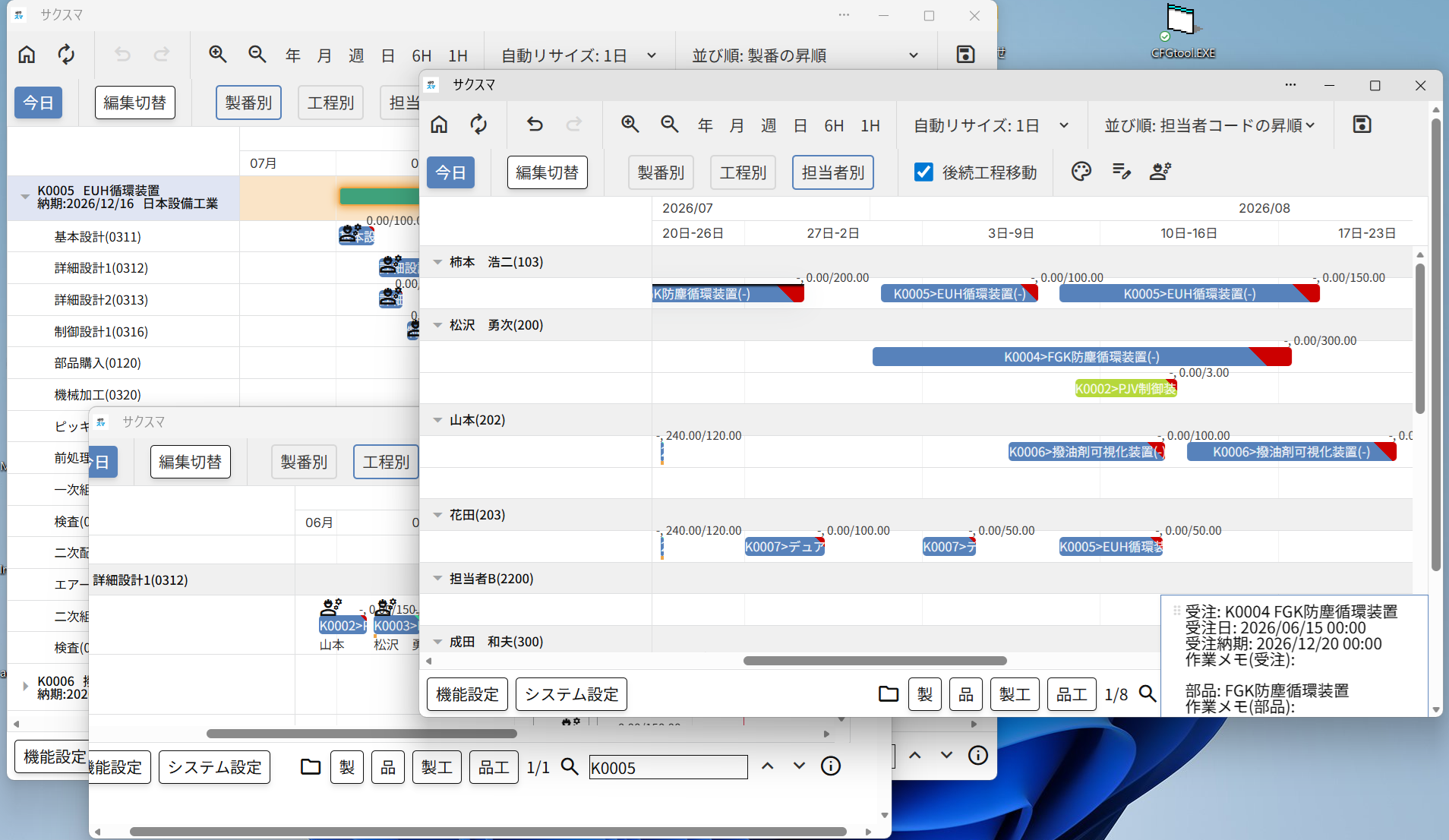This screenshot has height=840, width=1449.
Task: Switch to the 製番別 view in the front window
Action: coord(661,172)
